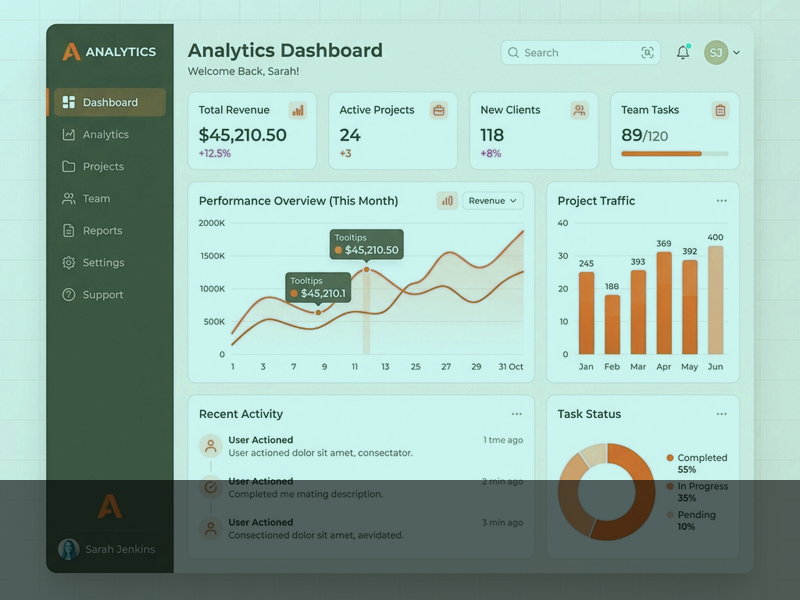Click the New Clients count 118
The width and height of the screenshot is (800, 600).
492,135
